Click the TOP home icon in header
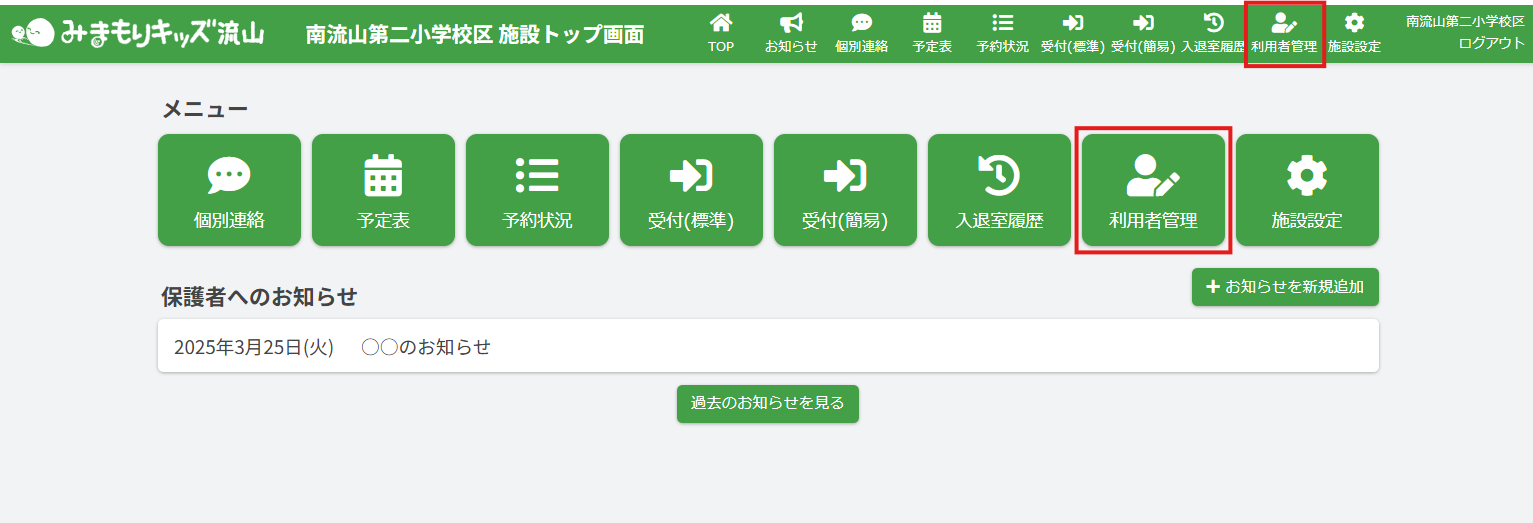Screen dimensions: 1533x523 point(721,33)
